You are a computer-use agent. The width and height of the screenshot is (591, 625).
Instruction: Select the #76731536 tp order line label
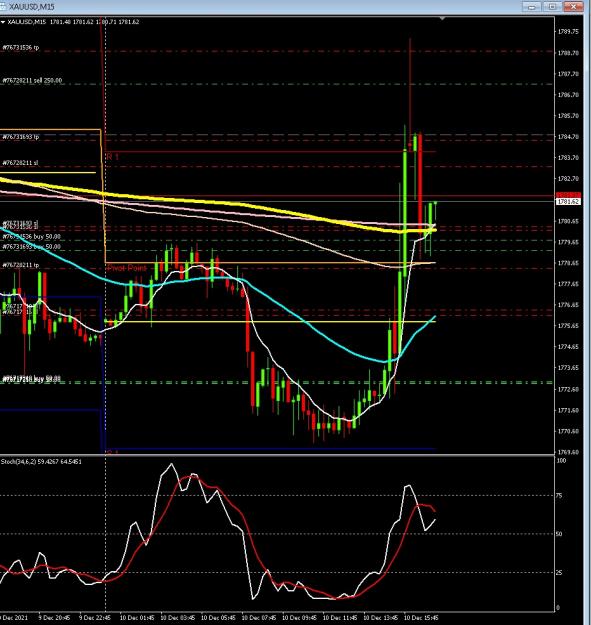tap(21, 47)
